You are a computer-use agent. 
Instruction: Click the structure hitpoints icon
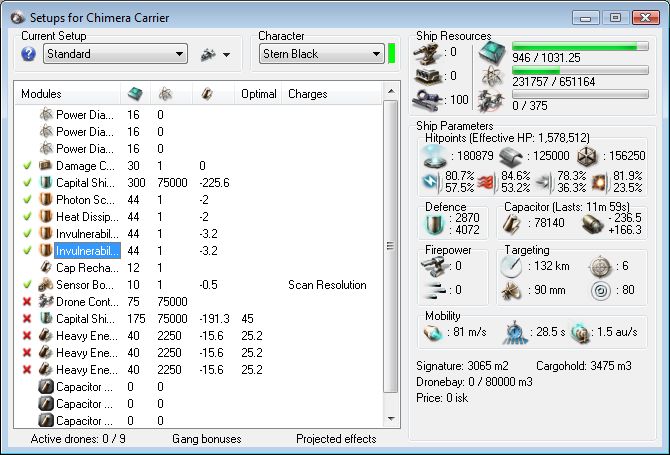587,156
